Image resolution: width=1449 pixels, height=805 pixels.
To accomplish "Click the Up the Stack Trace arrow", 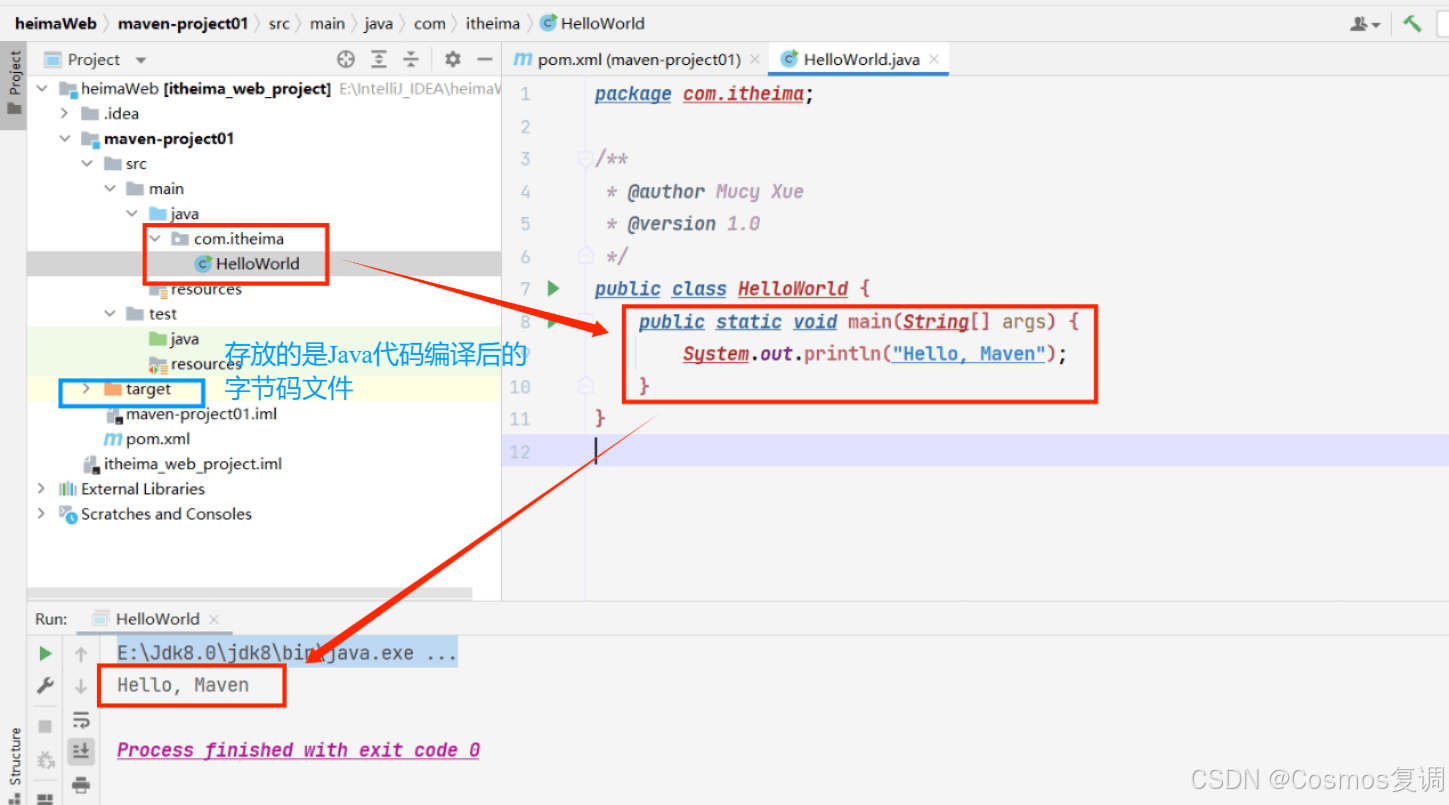I will tap(81, 654).
